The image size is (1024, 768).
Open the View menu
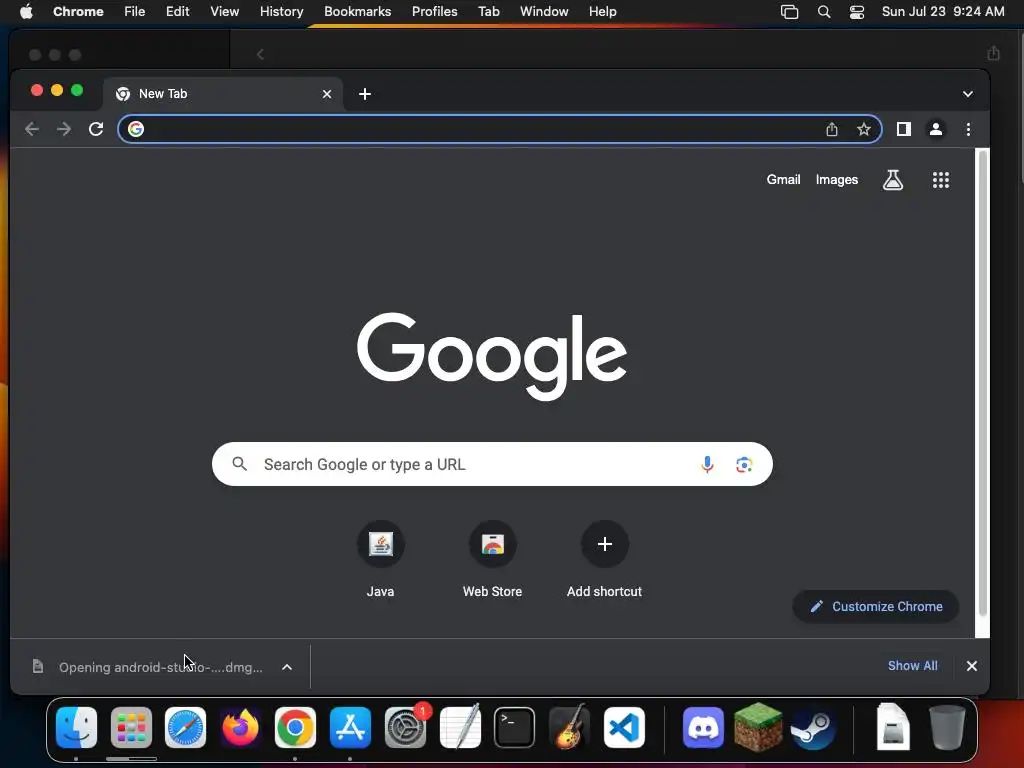[x=225, y=11]
